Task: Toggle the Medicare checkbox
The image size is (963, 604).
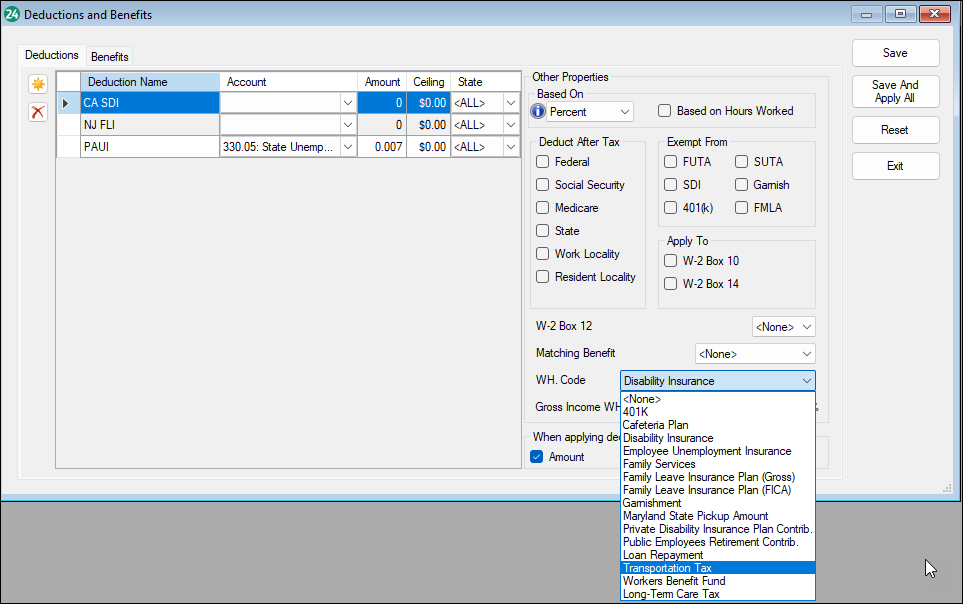Action: click(542, 208)
